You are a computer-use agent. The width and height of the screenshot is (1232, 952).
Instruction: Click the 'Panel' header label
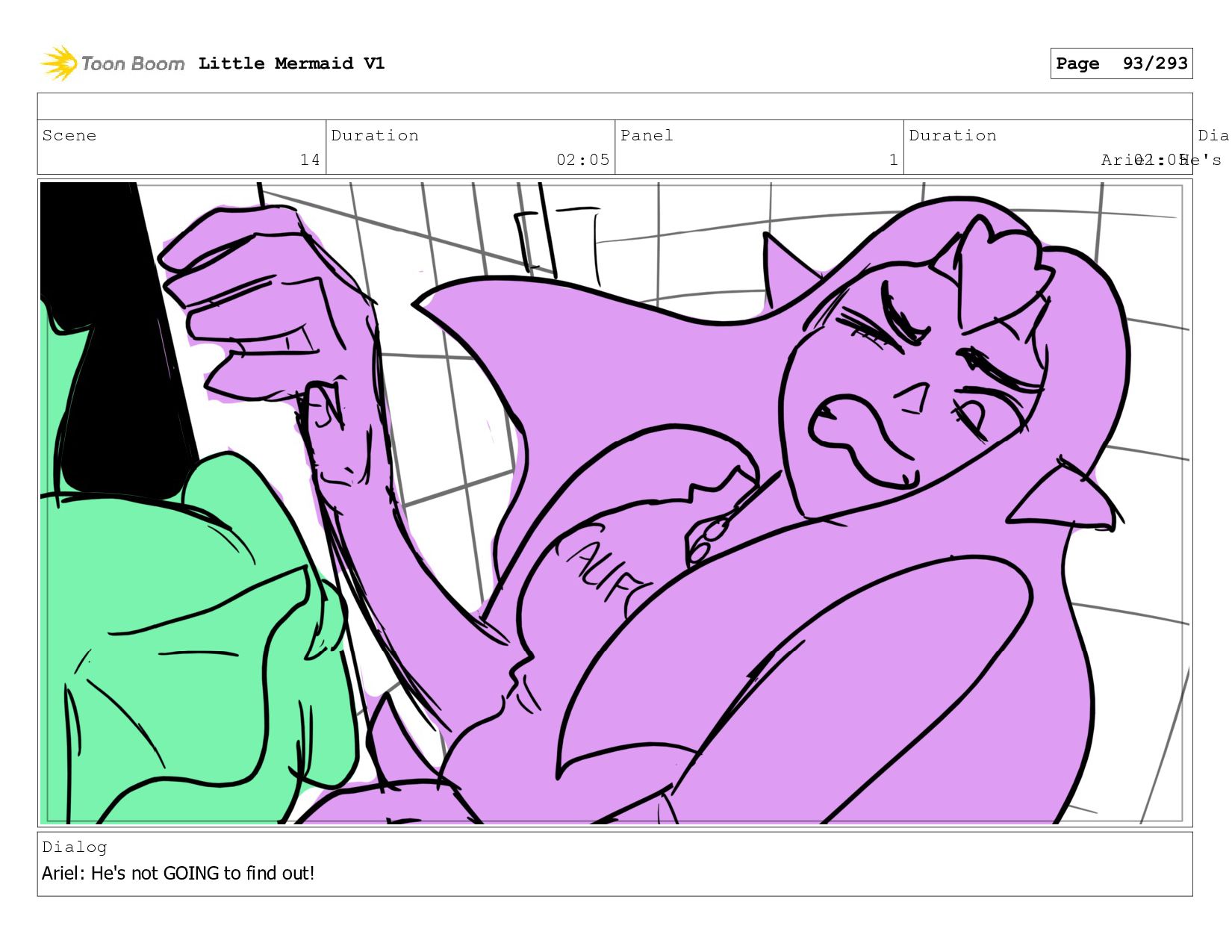pyautogui.click(x=647, y=135)
